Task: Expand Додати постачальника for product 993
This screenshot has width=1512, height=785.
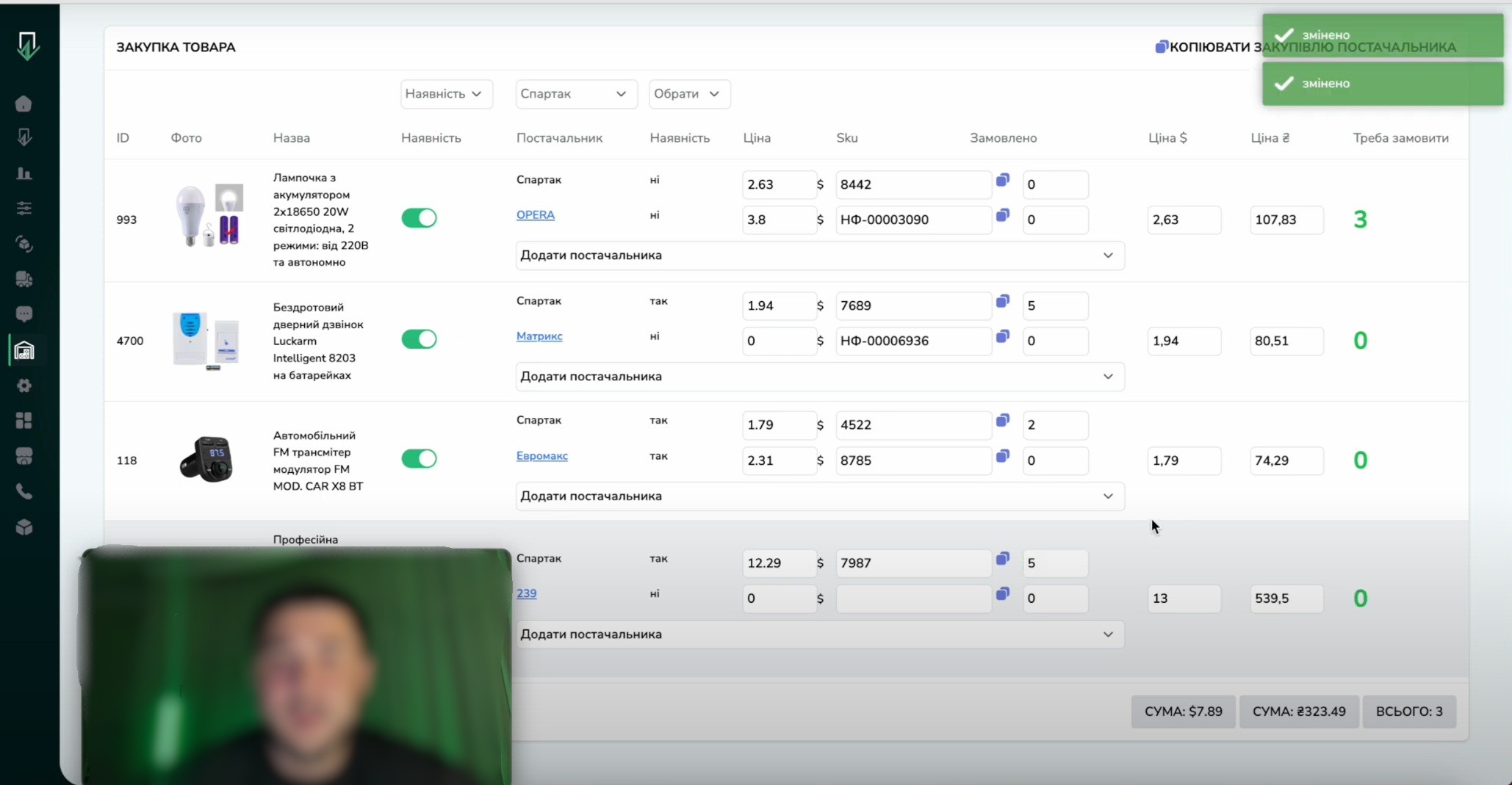Action: pyautogui.click(x=820, y=256)
